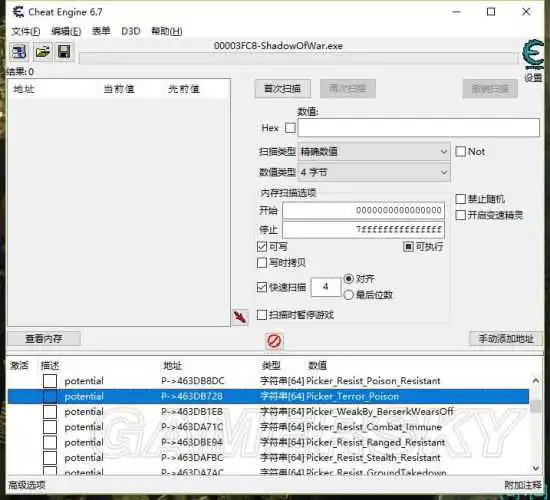Click the 激活 column header
This screenshot has height=500, width=550.
(x=19, y=366)
